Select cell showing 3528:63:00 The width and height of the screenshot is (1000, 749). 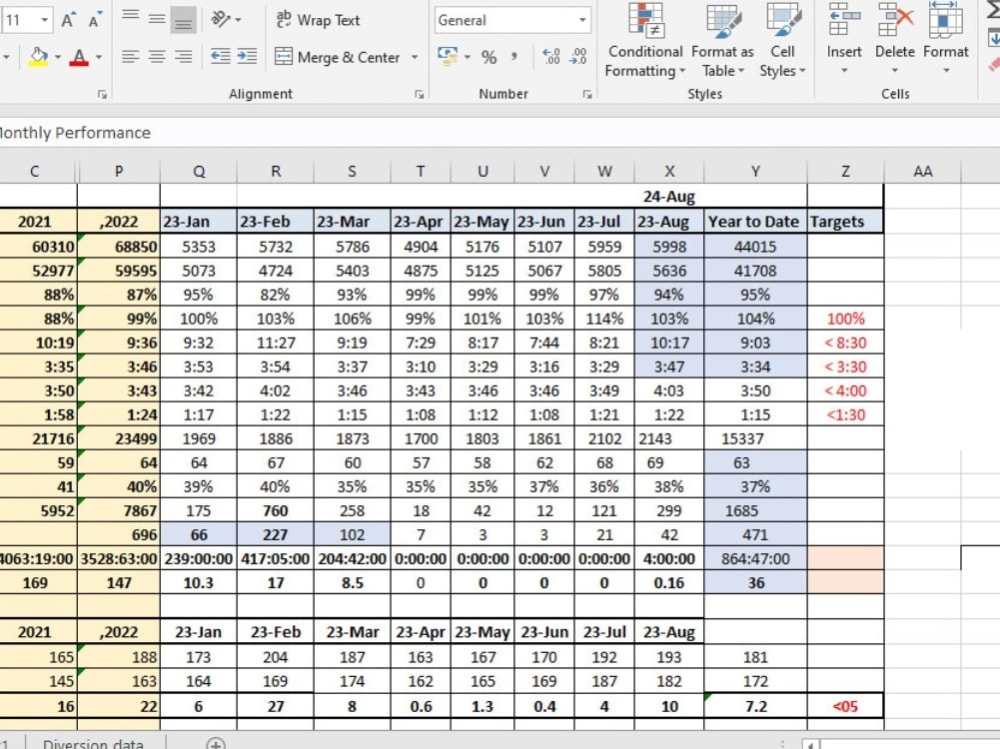pyautogui.click(x=119, y=558)
